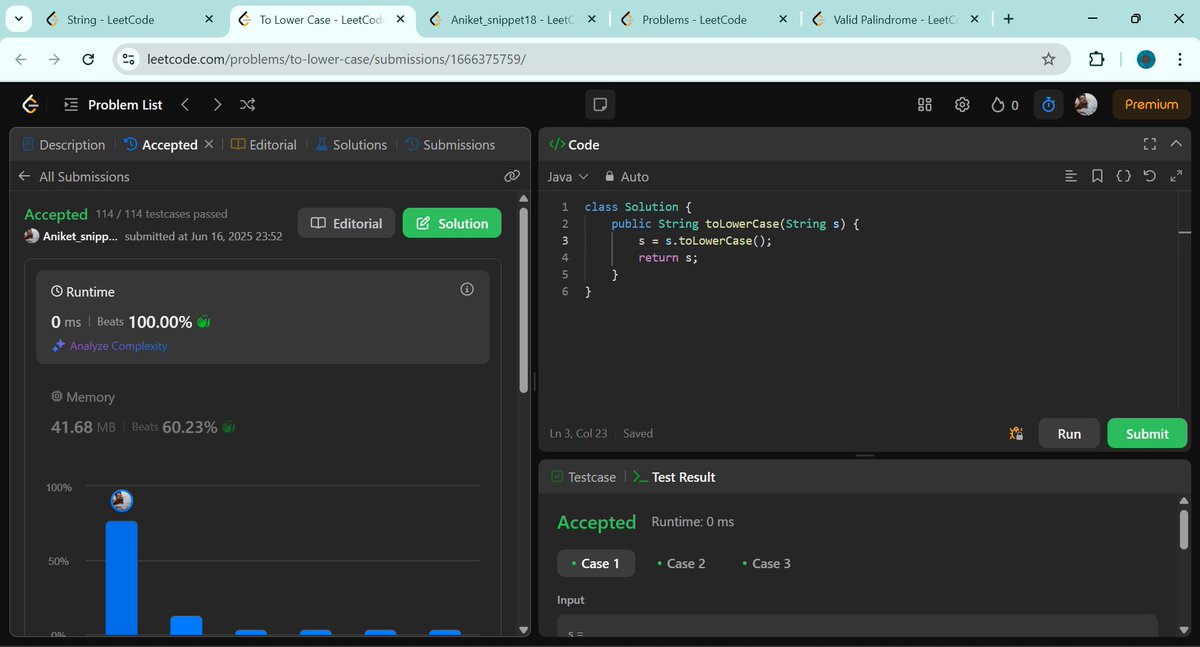Click line 3 of the code editor

tap(706, 240)
